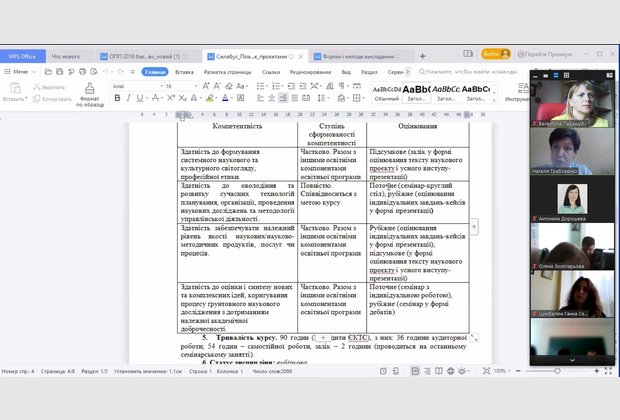Toggle underline formatting

pyautogui.click(x=140, y=99)
